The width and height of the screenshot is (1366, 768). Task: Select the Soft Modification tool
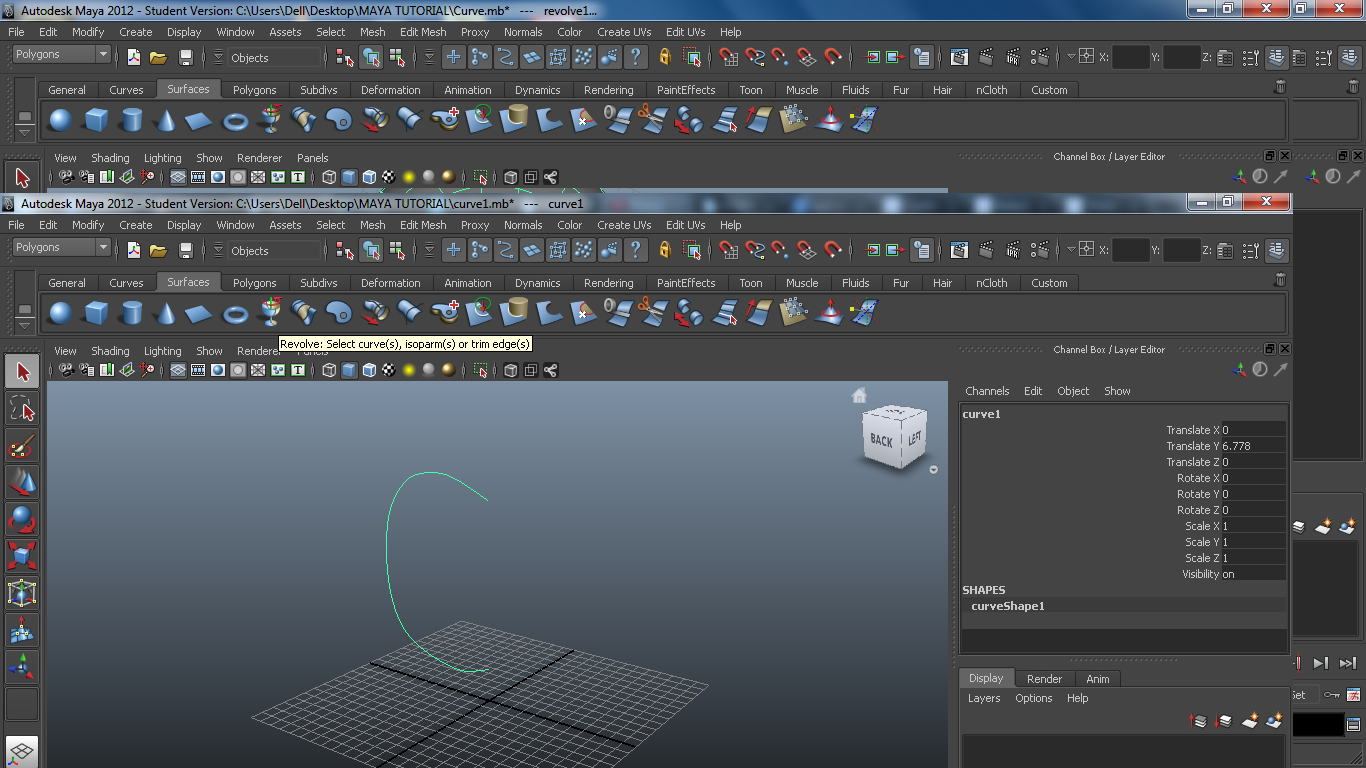(x=22, y=630)
